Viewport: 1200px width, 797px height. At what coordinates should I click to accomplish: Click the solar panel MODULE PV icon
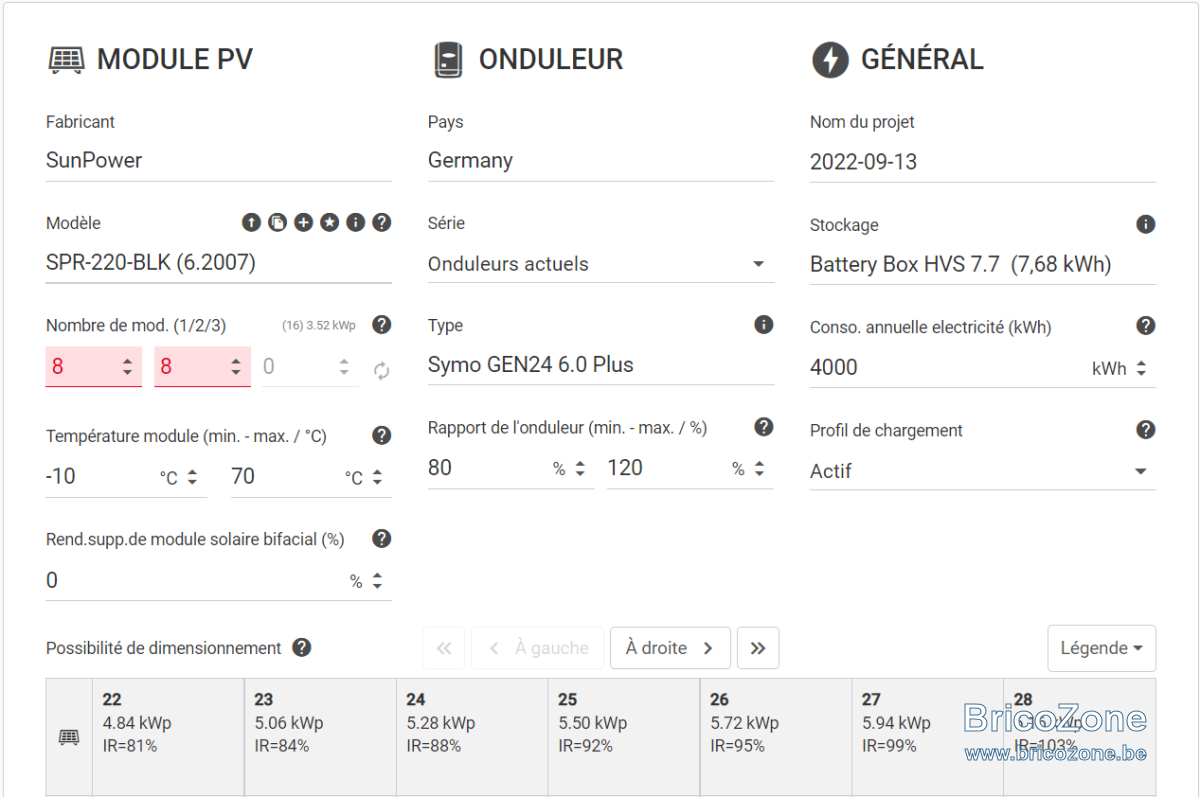67,60
